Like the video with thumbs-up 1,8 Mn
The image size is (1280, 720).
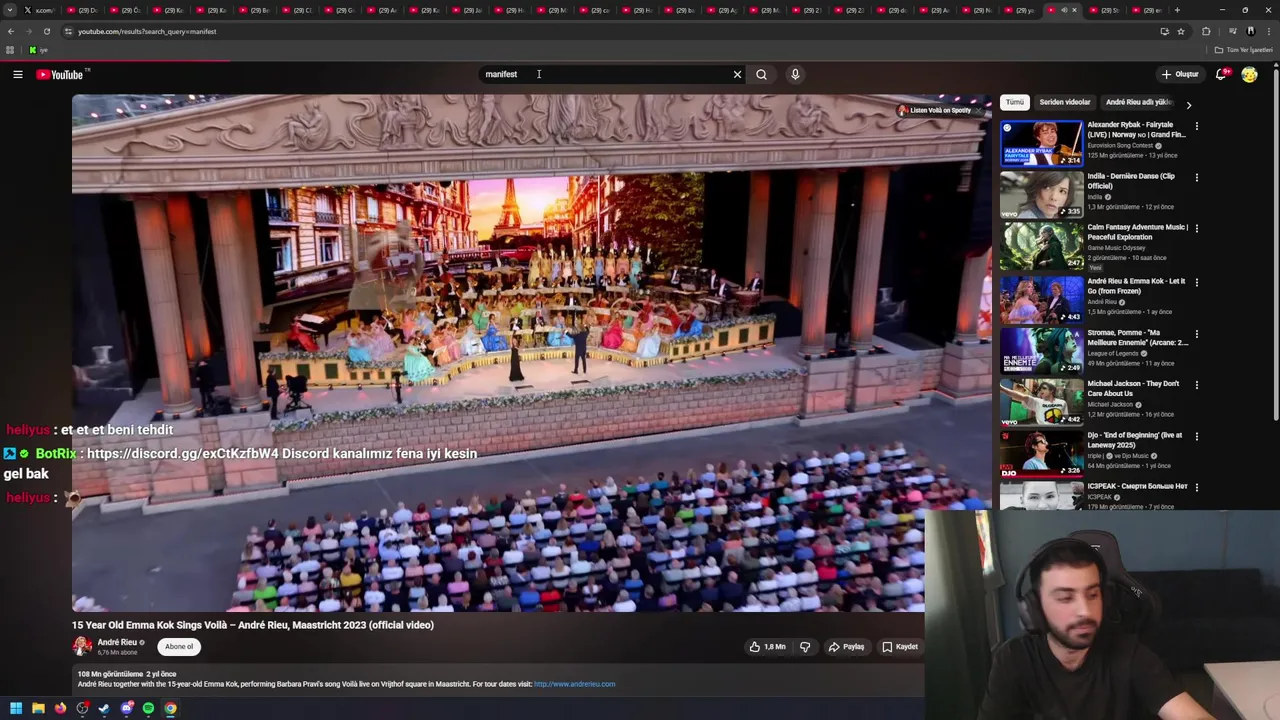767,647
